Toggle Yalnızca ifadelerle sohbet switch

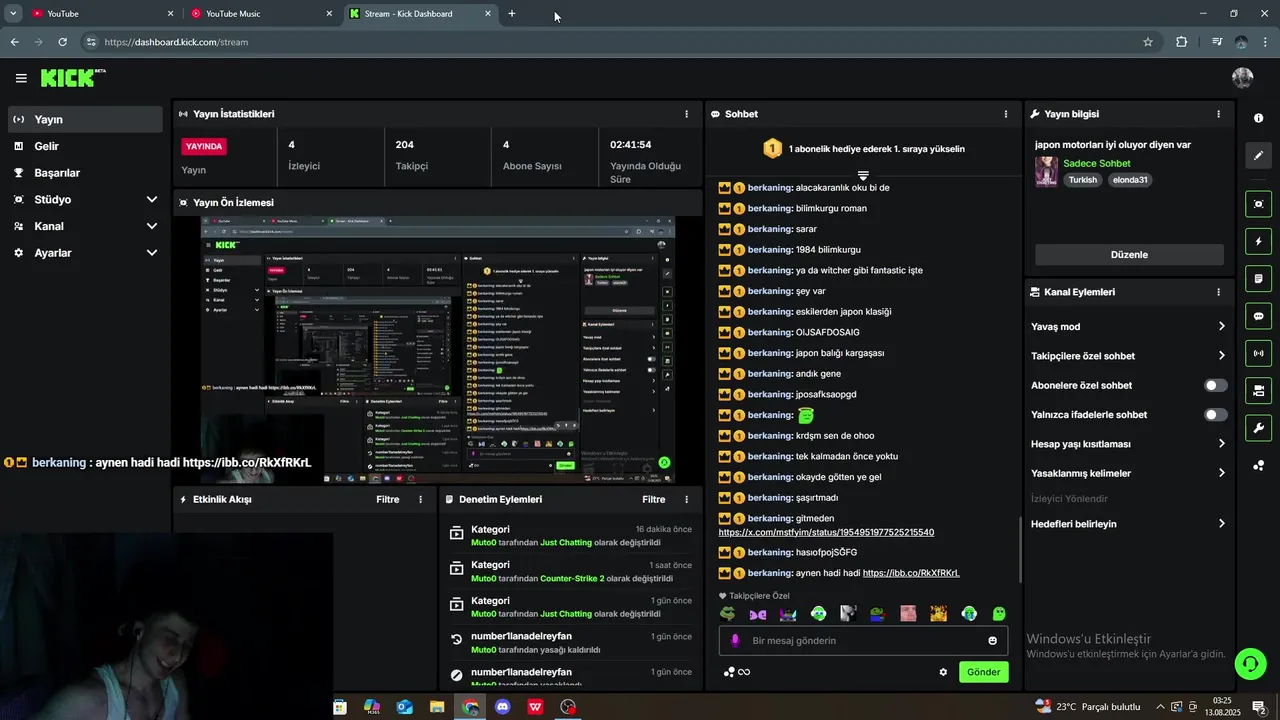pos(1216,415)
